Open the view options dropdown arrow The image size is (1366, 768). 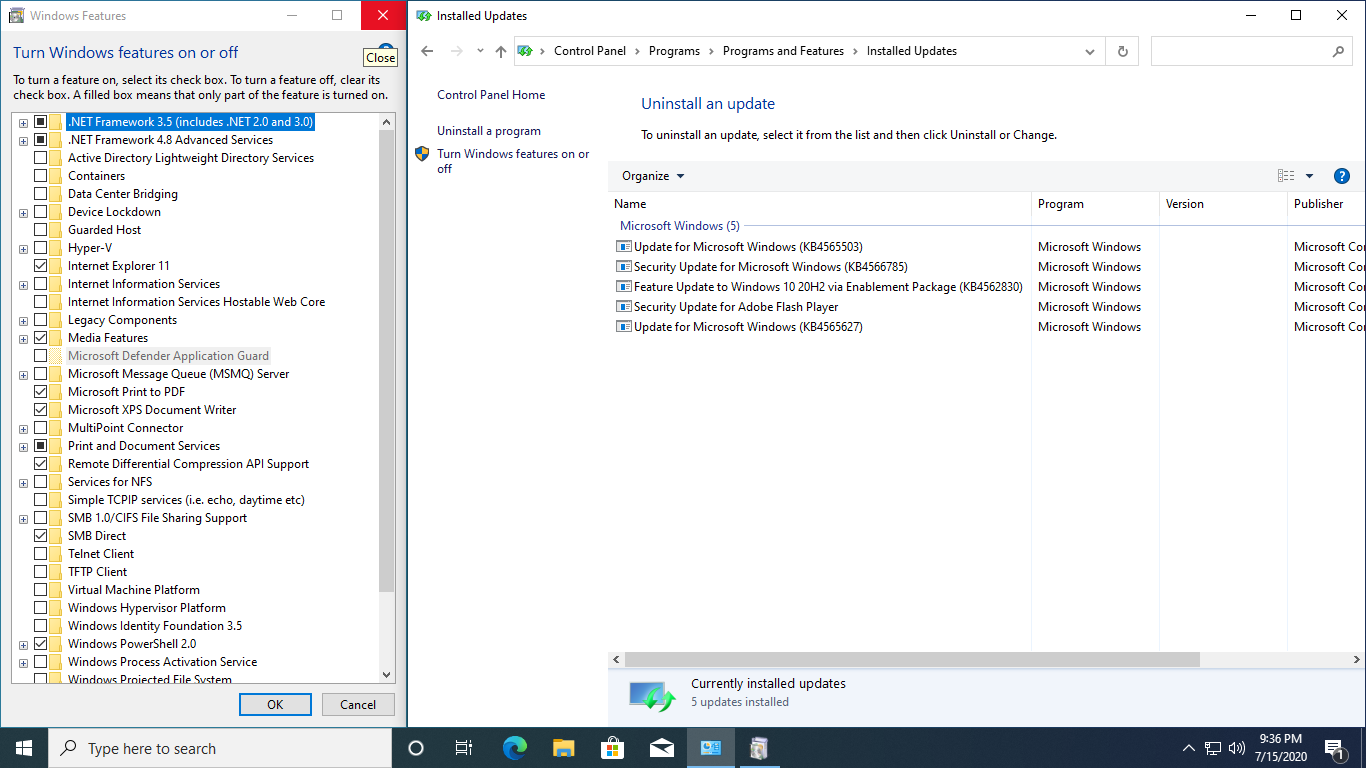click(x=1309, y=176)
